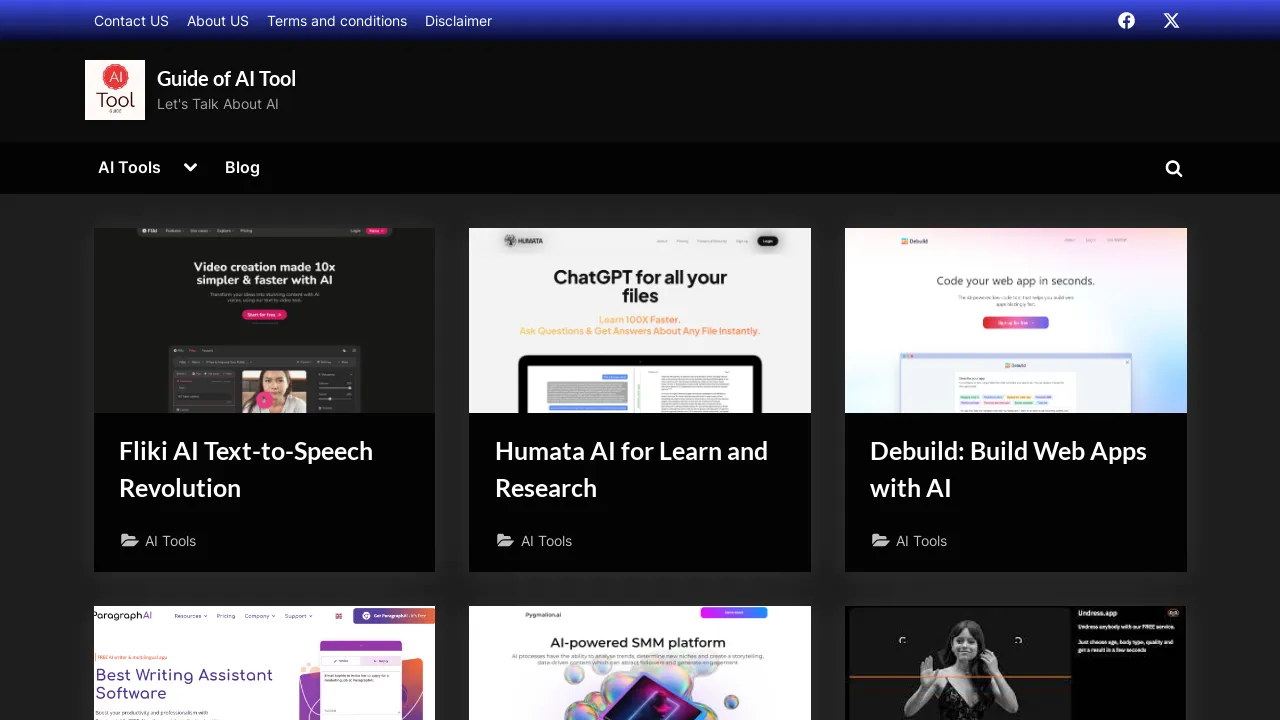Click folder icon under Fliki AI post
The height and width of the screenshot is (720, 1280).
[130, 541]
